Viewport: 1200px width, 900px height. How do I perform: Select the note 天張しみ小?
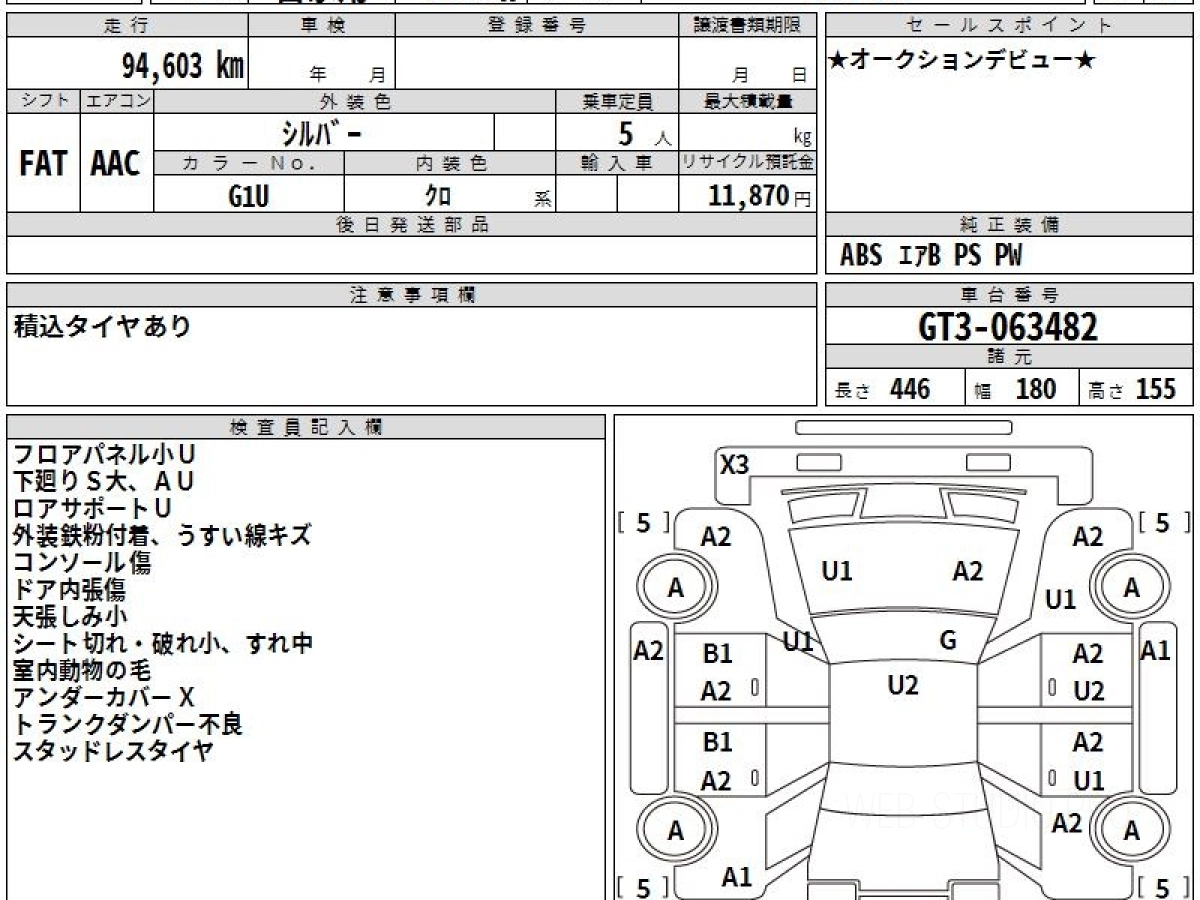pyautogui.click(x=70, y=617)
